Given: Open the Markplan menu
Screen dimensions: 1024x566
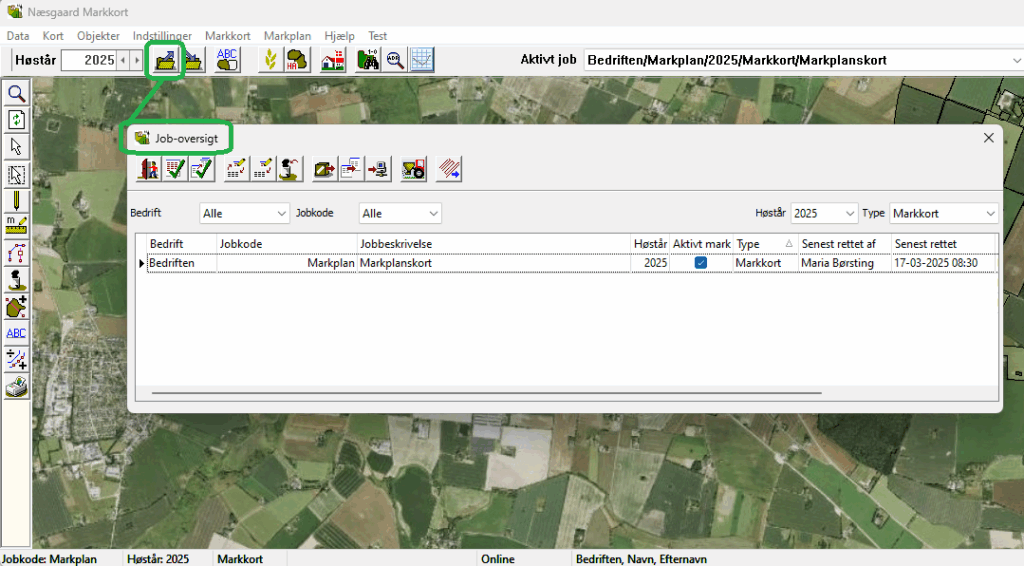Looking at the screenshot, I should point(287,35).
